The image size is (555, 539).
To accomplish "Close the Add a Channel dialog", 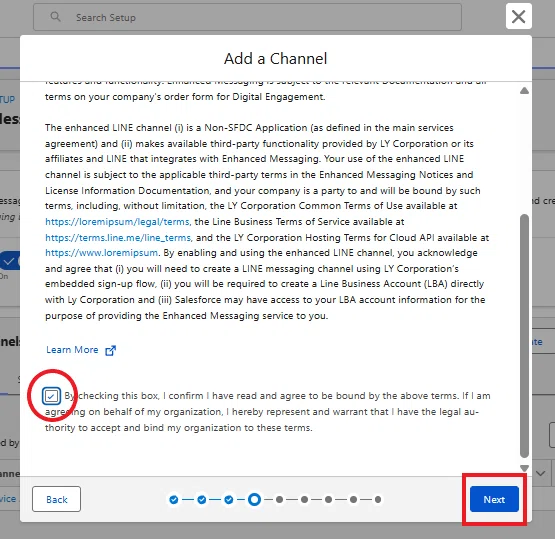I will tap(519, 16).
